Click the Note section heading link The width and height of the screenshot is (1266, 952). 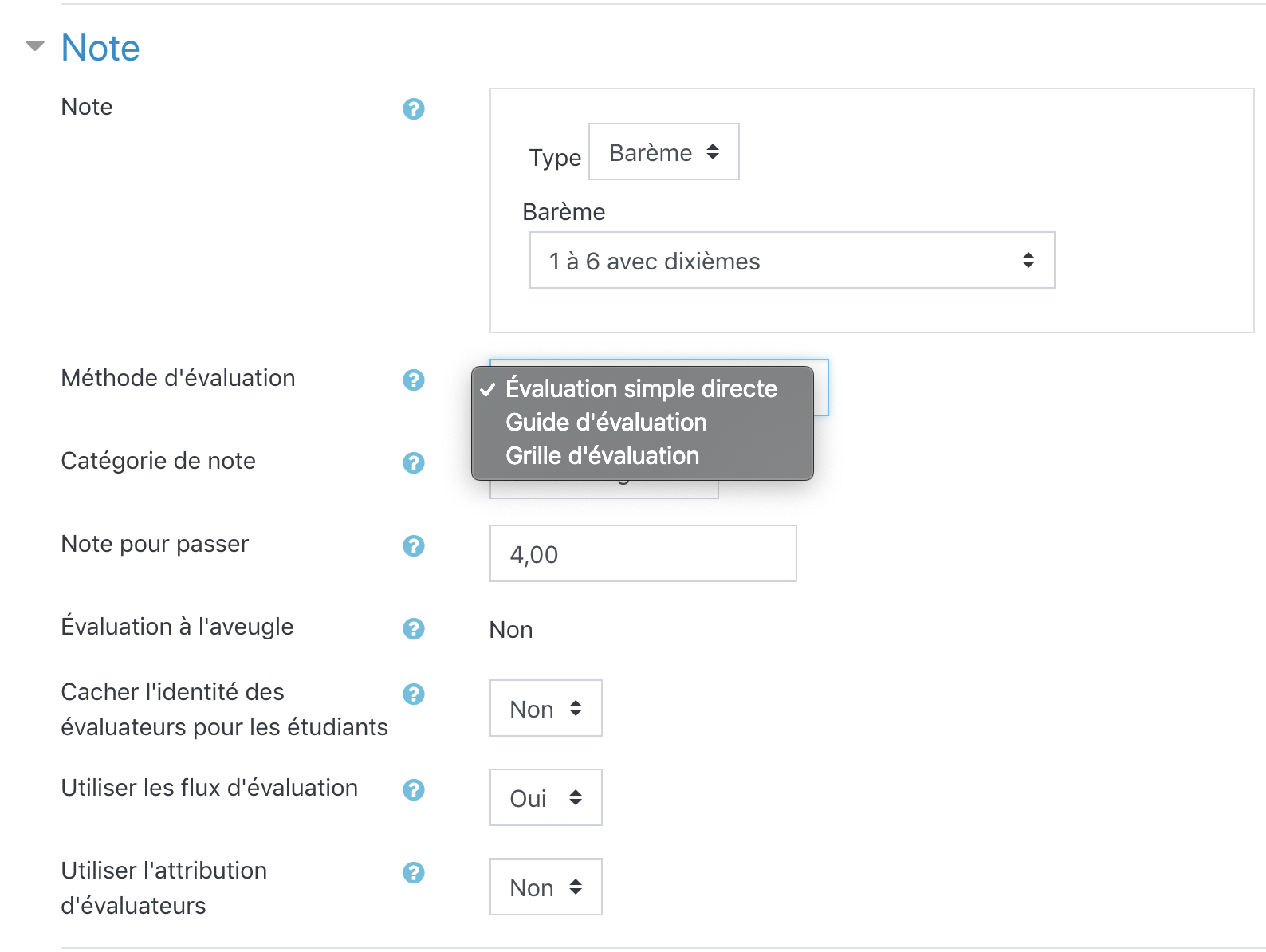tap(100, 48)
